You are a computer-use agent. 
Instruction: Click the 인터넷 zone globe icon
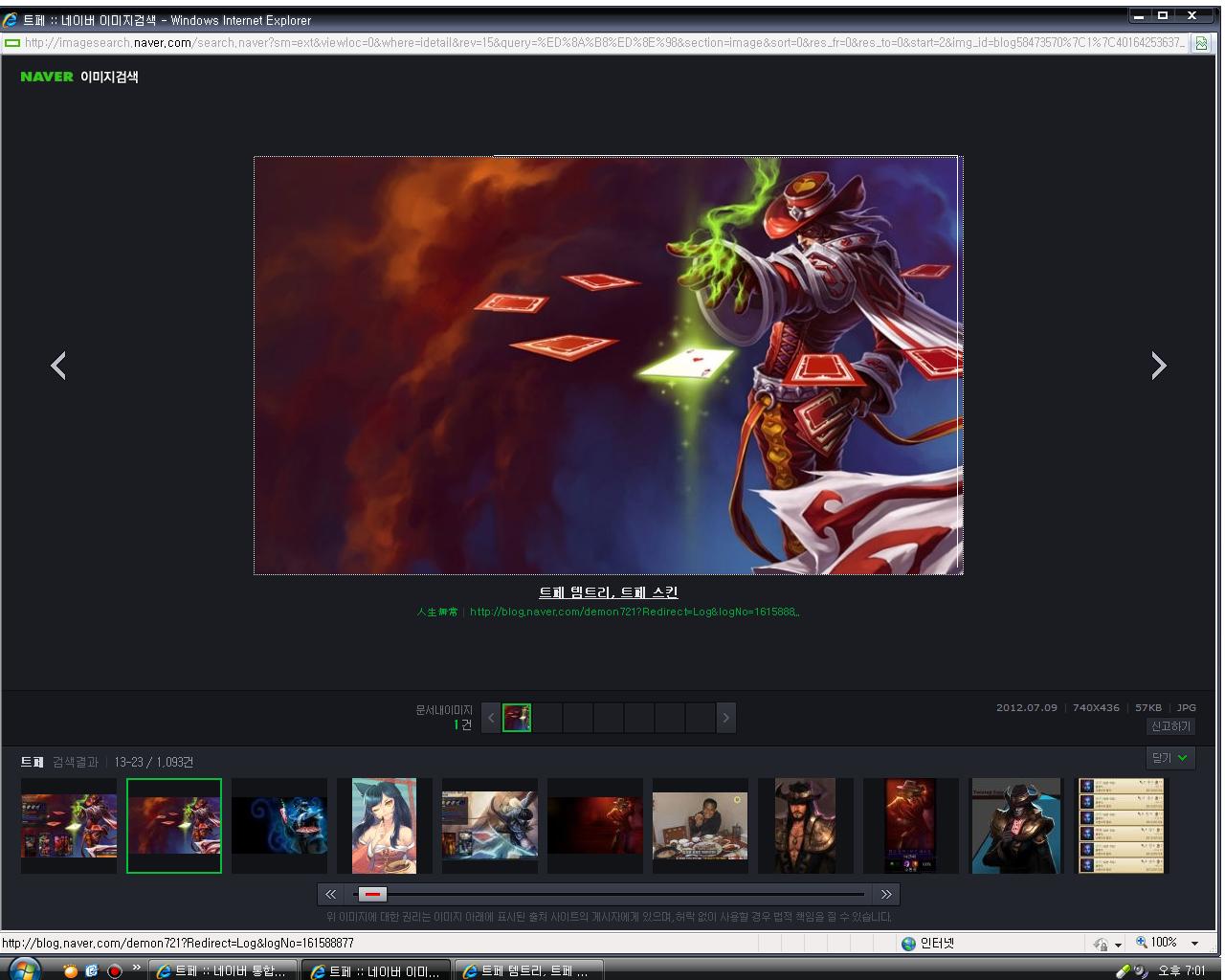pos(908,944)
